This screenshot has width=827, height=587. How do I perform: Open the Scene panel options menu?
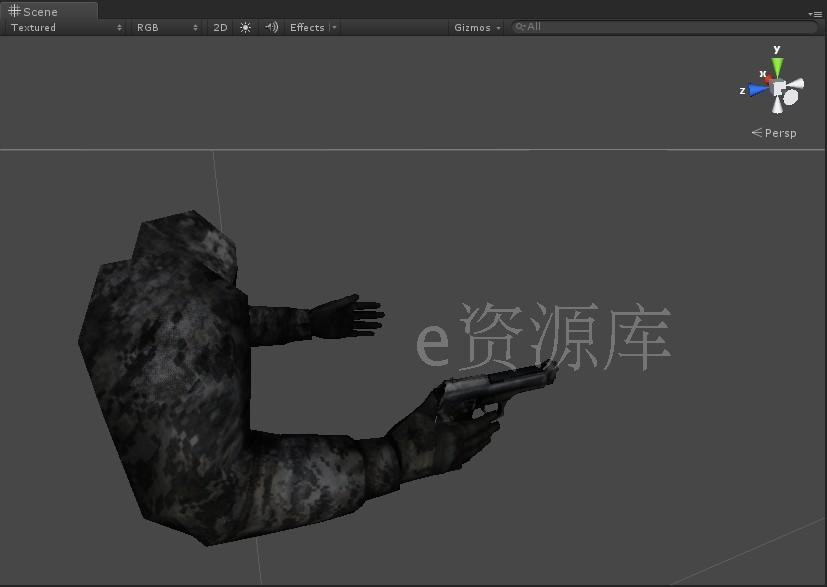point(815,14)
